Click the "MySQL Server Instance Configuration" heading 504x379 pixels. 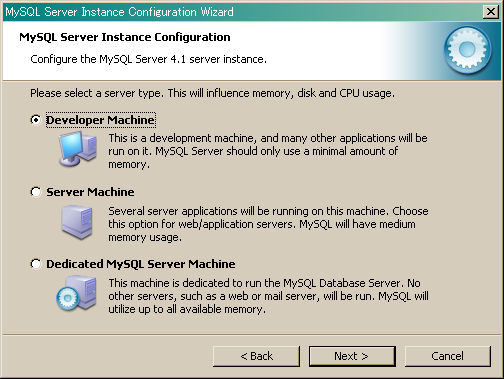pyautogui.click(x=125, y=37)
